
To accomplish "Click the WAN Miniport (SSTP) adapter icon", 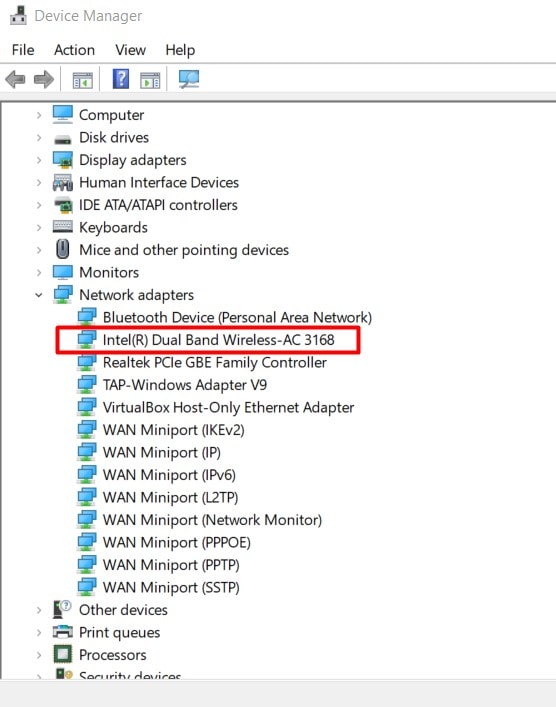I will point(87,587).
